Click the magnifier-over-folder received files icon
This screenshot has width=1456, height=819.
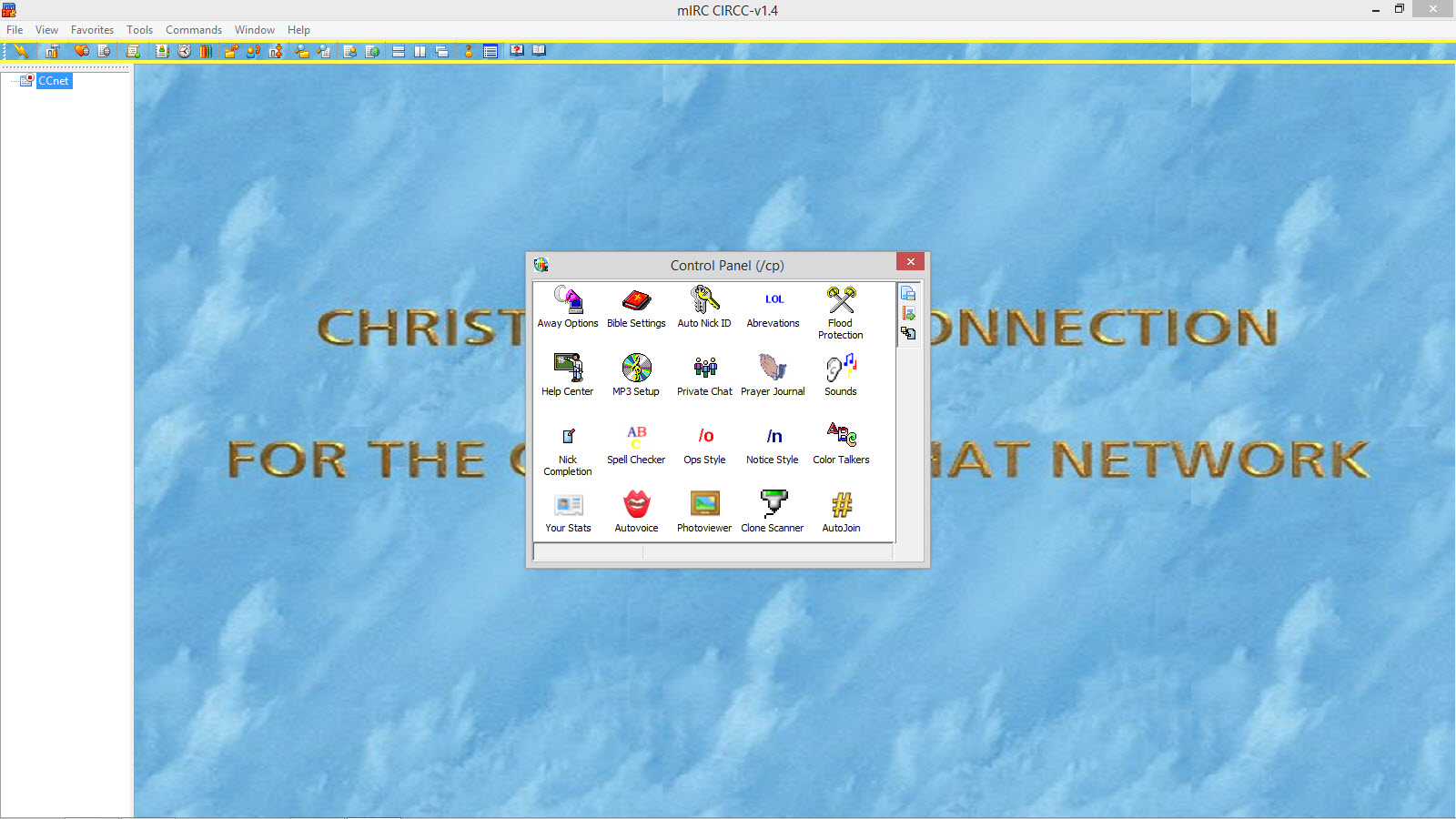click(x=301, y=51)
